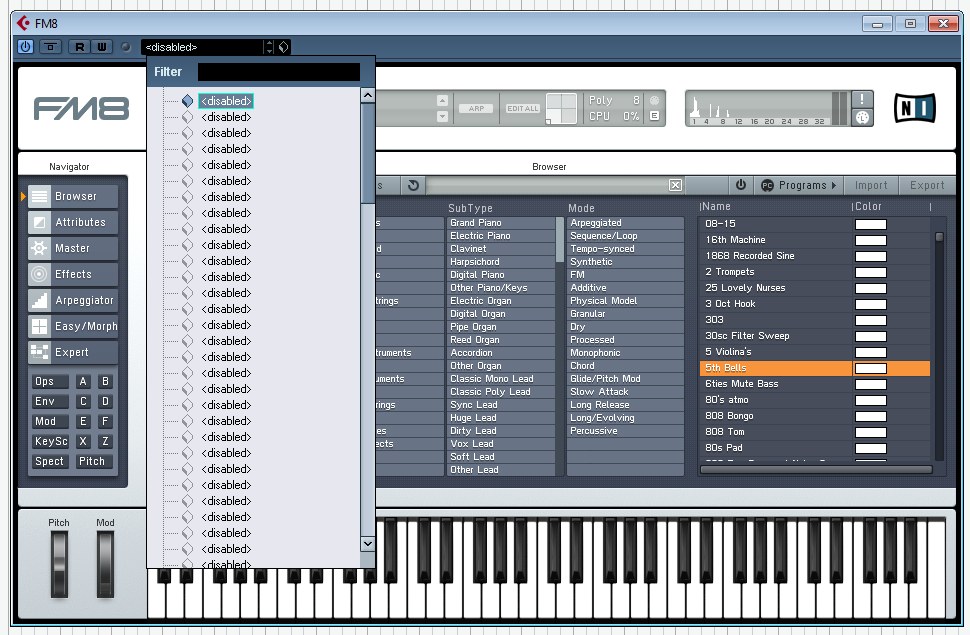
Task: Open the Attributes page in Navigator
Action: (73, 222)
